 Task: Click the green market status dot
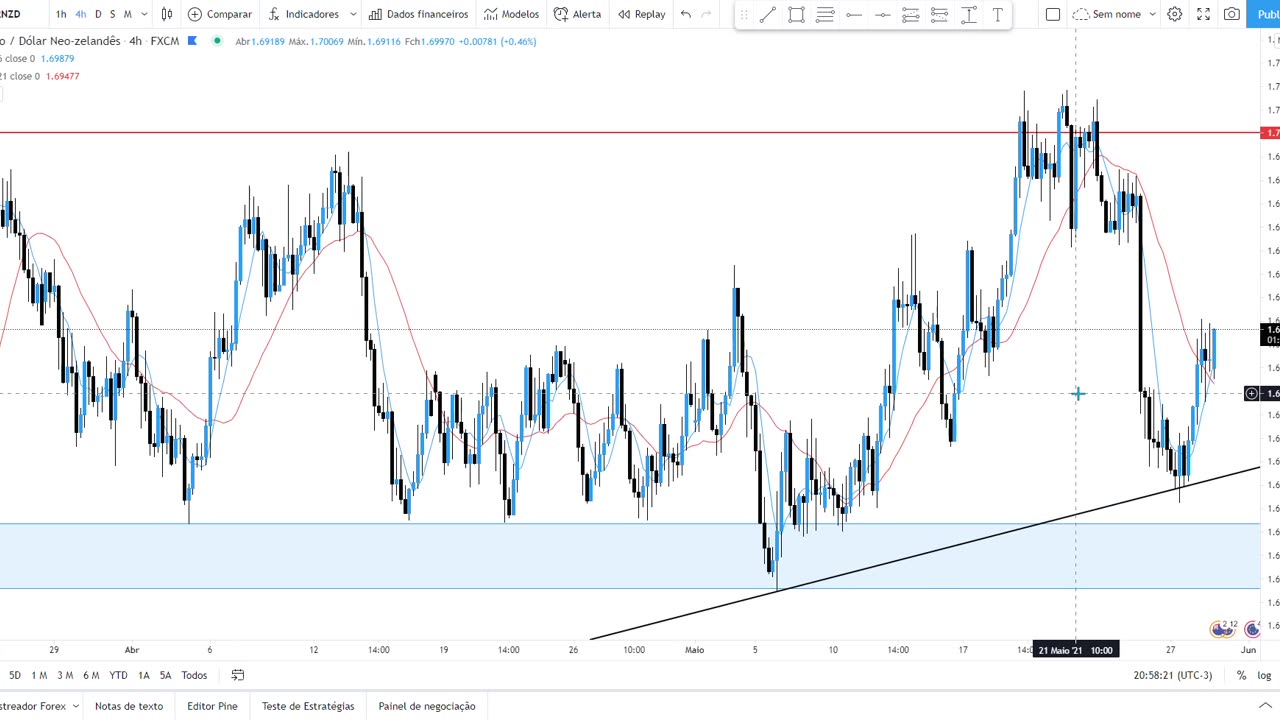click(217, 41)
